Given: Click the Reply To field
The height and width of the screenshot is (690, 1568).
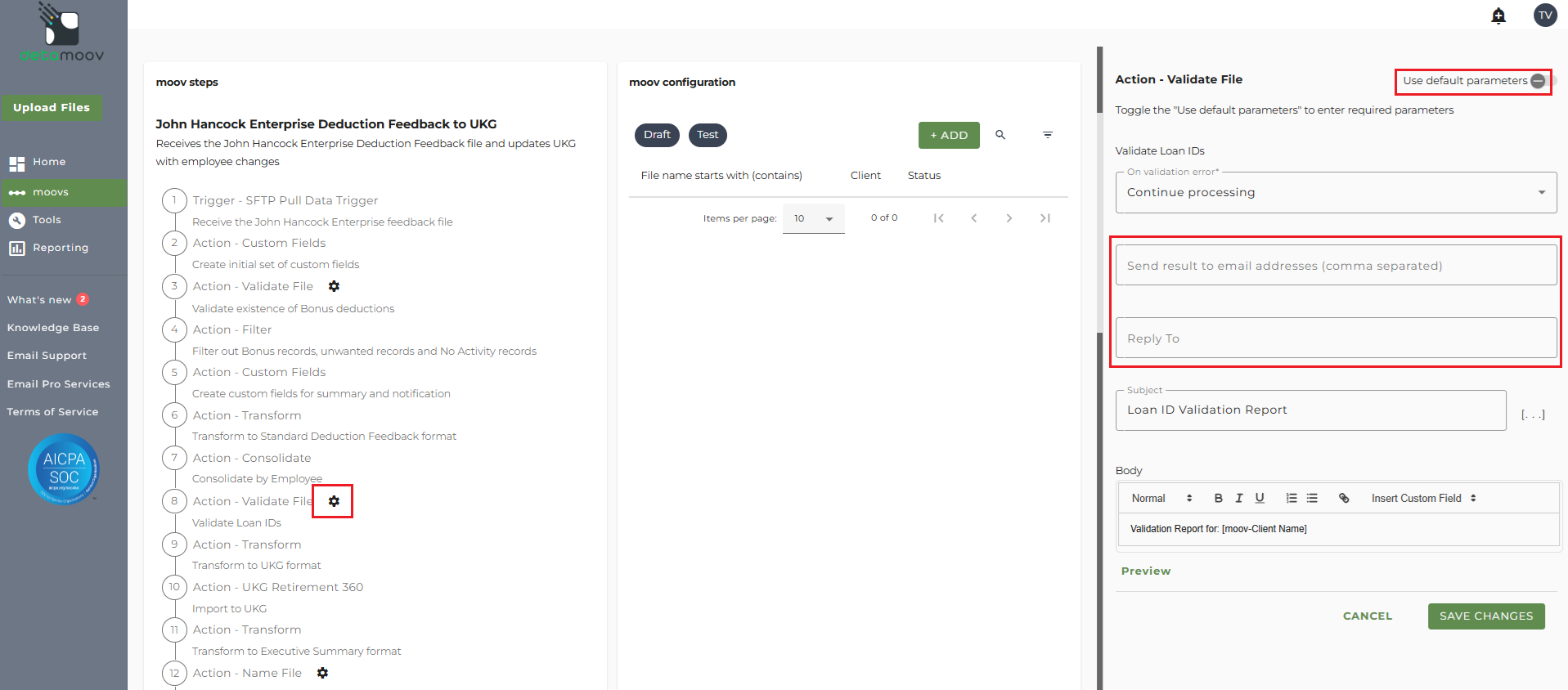Looking at the screenshot, I should click(x=1336, y=338).
